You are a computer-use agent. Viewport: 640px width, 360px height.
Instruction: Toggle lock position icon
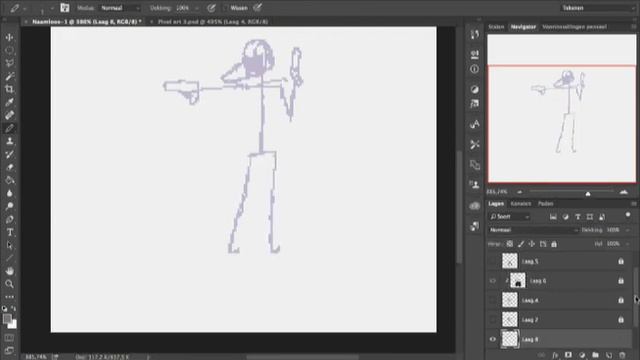pyautogui.click(x=532, y=244)
